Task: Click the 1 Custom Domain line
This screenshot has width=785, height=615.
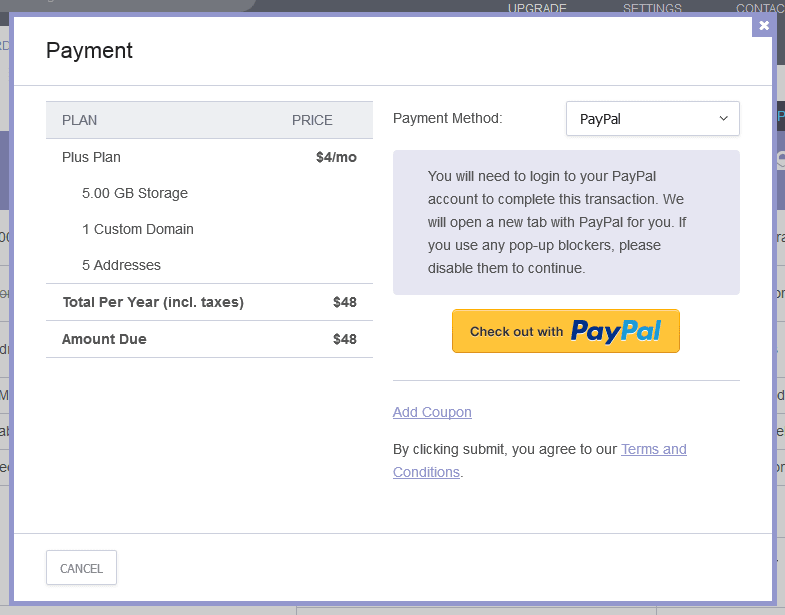Action: [x=138, y=229]
